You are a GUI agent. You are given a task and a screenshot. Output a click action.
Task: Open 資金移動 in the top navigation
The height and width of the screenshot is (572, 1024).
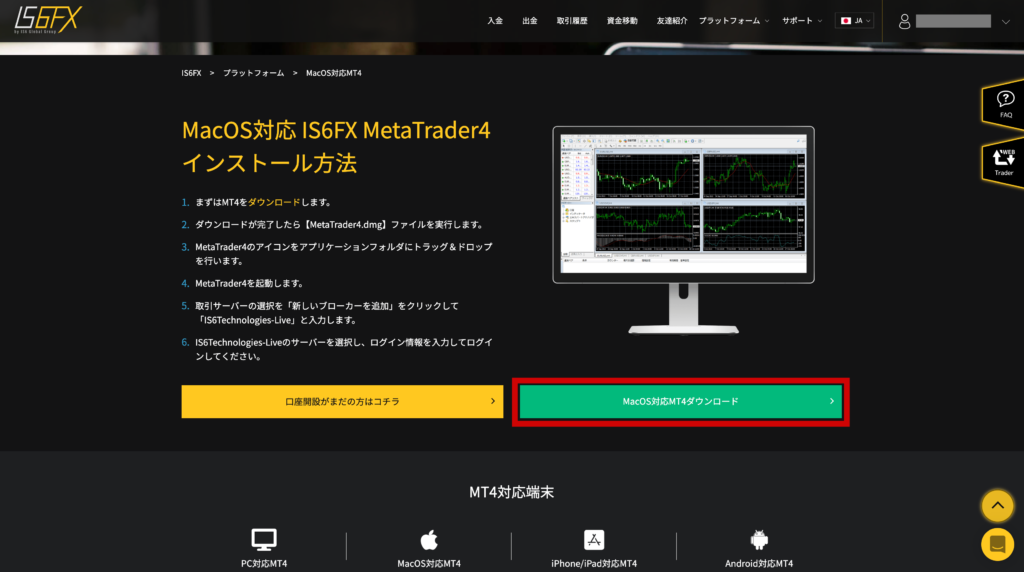(x=622, y=21)
